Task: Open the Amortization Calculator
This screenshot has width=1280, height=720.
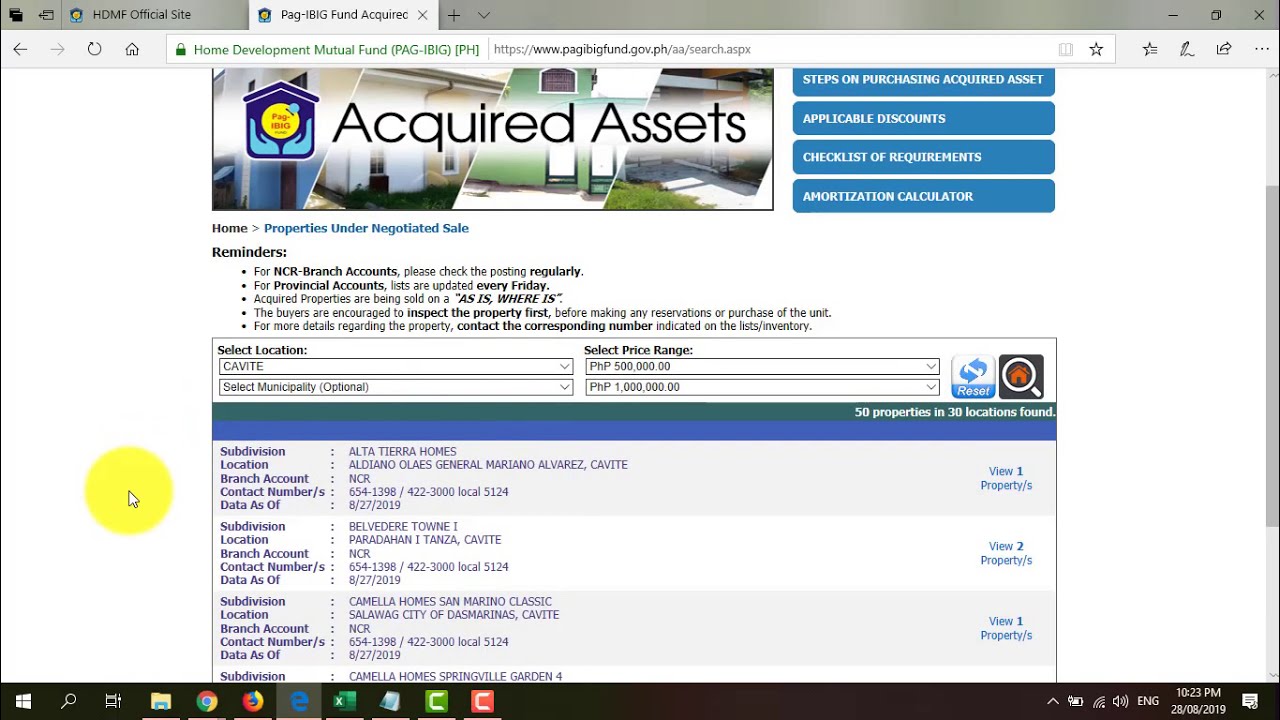Action: pyautogui.click(x=923, y=196)
